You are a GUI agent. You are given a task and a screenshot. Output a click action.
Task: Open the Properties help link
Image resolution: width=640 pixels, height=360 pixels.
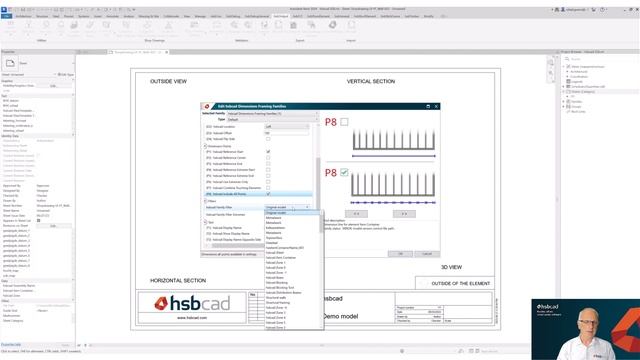11,345
